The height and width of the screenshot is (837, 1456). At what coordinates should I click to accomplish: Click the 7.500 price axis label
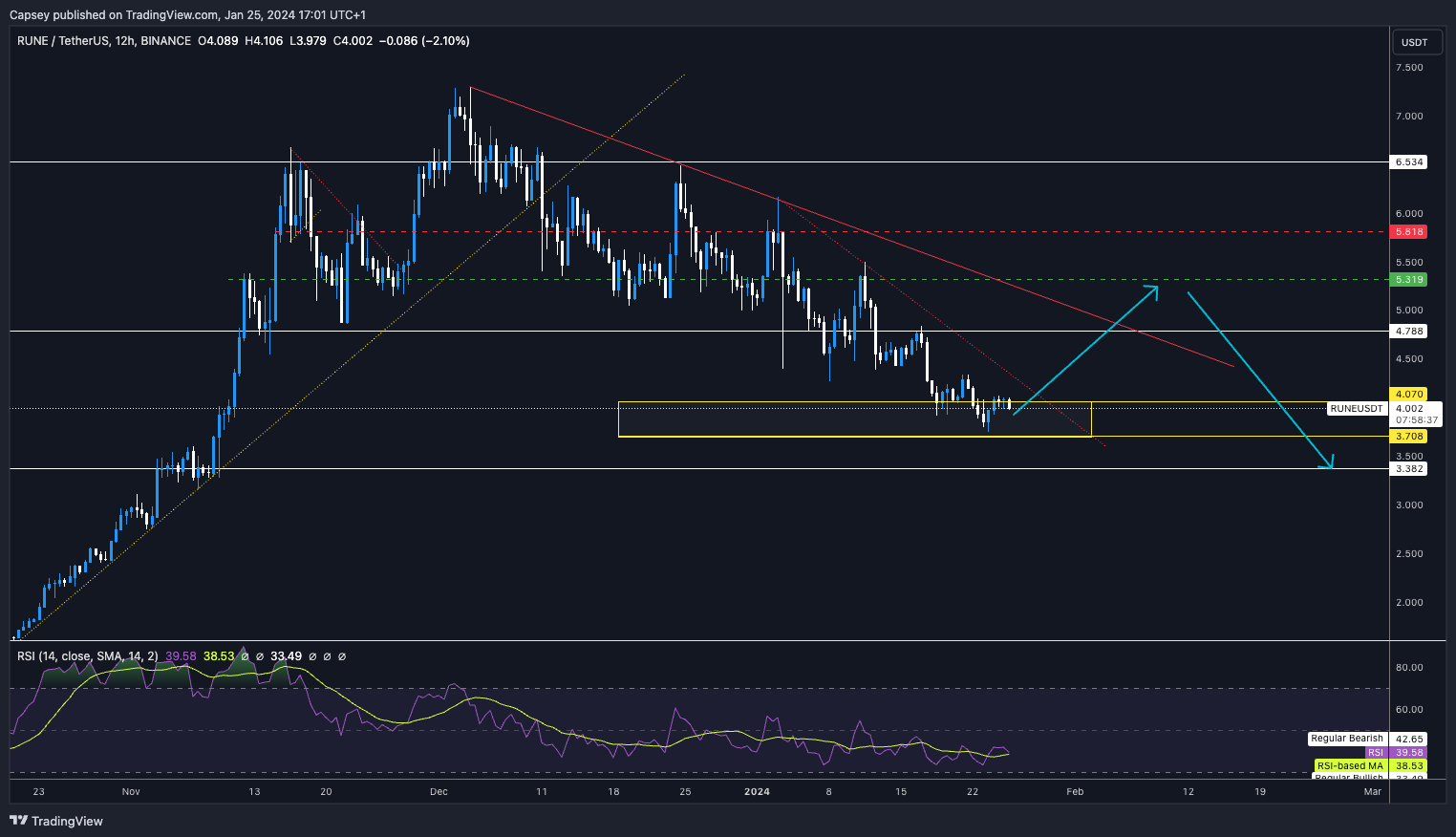[1409, 68]
